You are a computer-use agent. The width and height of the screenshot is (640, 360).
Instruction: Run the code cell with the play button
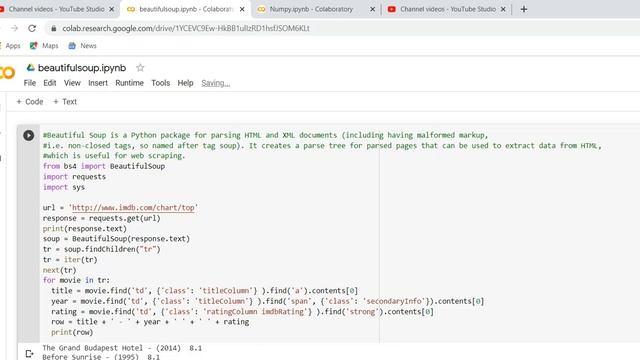(x=29, y=135)
